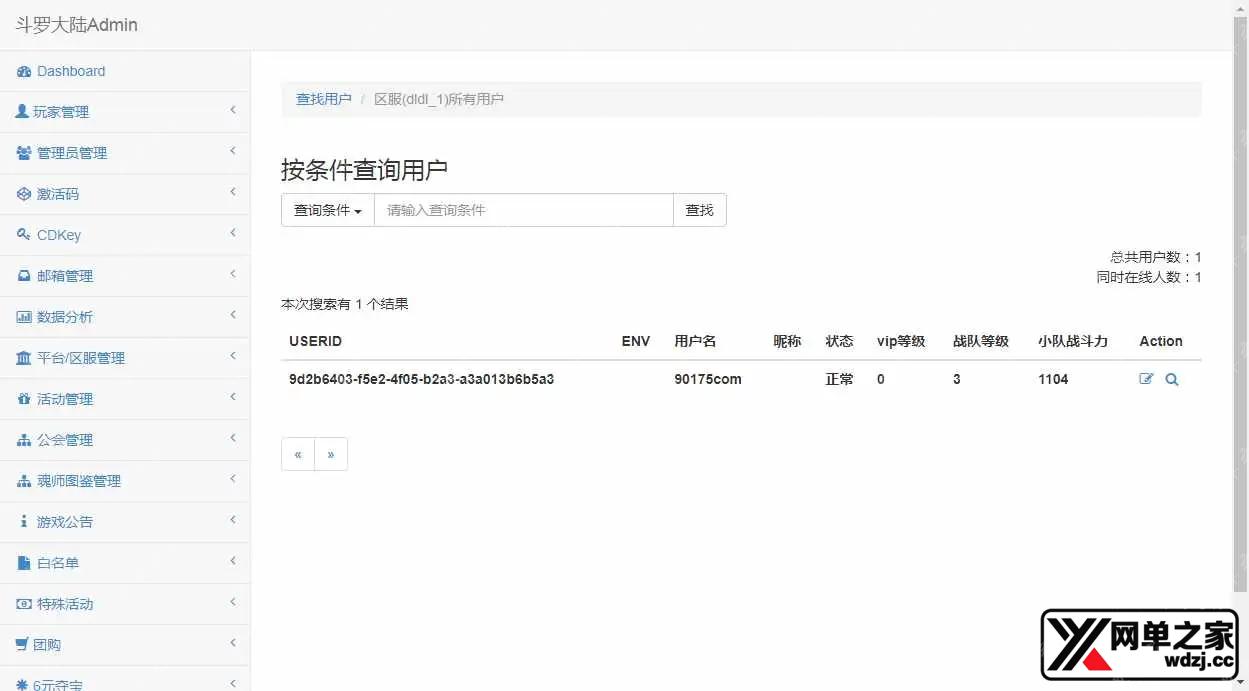Click the bank icon beside 平台/区服管理
This screenshot has height=691, width=1249.
[22, 357]
